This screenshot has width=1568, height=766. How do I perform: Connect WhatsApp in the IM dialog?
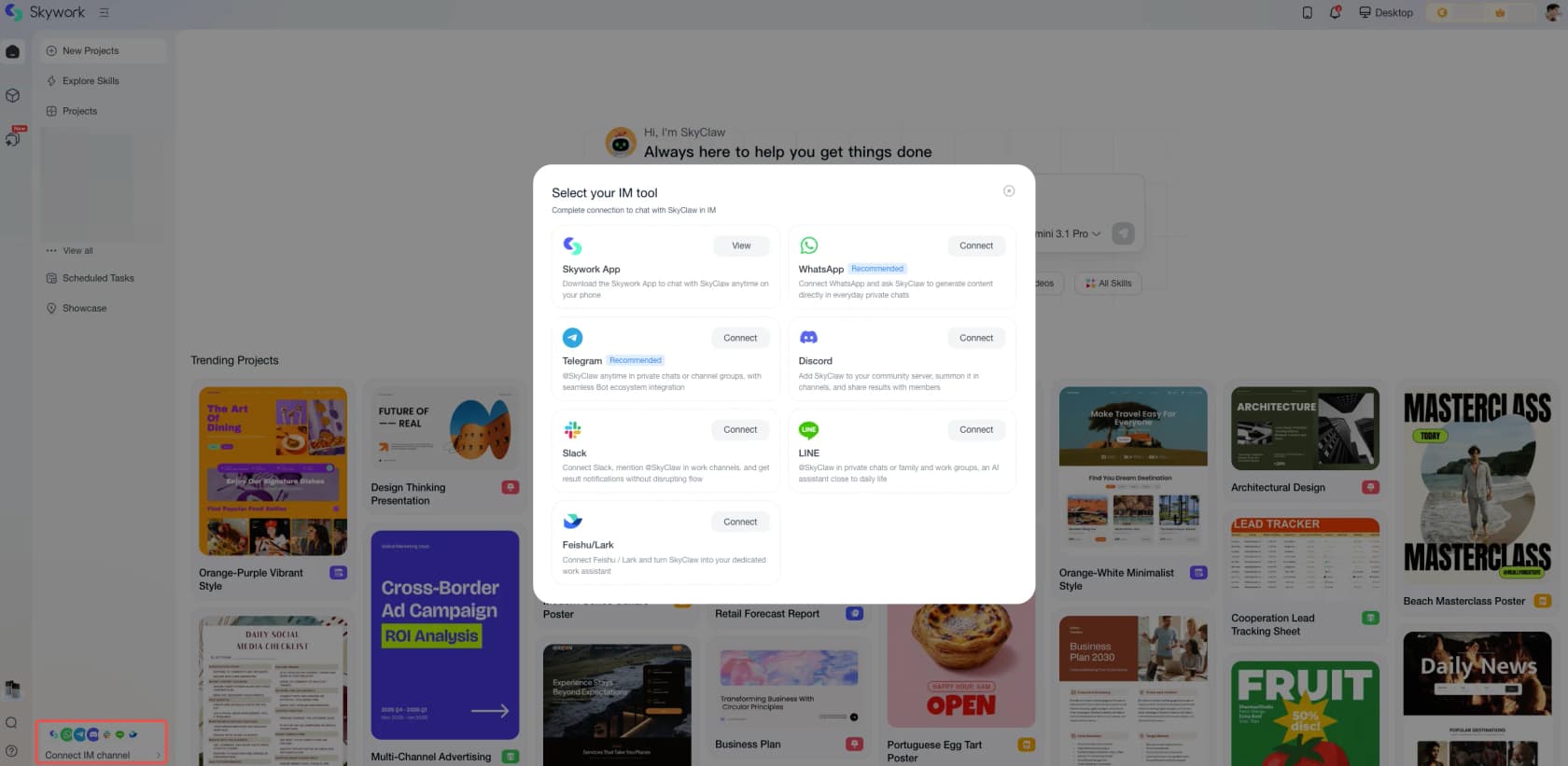(x=976, y=245)
